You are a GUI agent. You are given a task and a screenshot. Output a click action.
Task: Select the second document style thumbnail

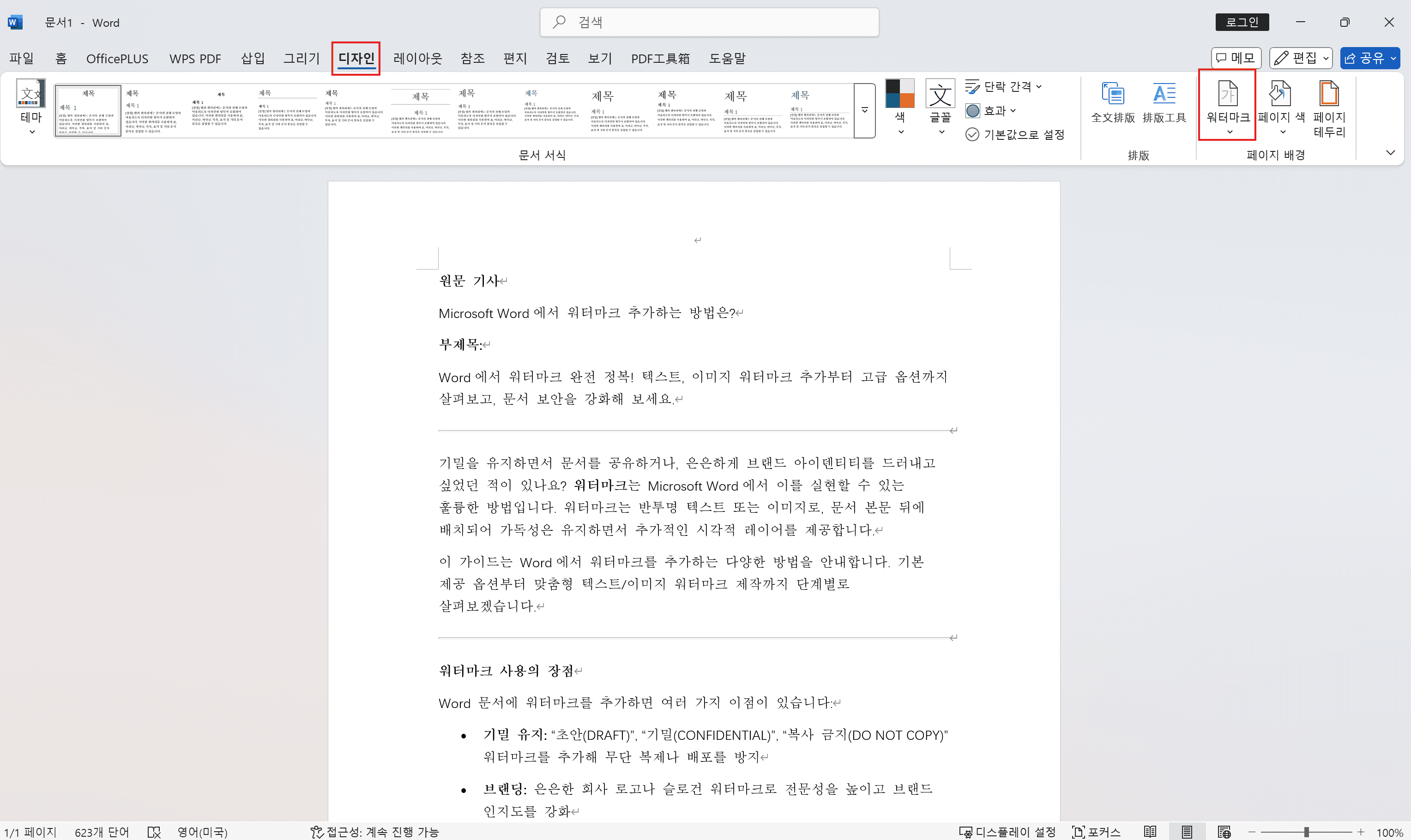[x=154, y=110]
